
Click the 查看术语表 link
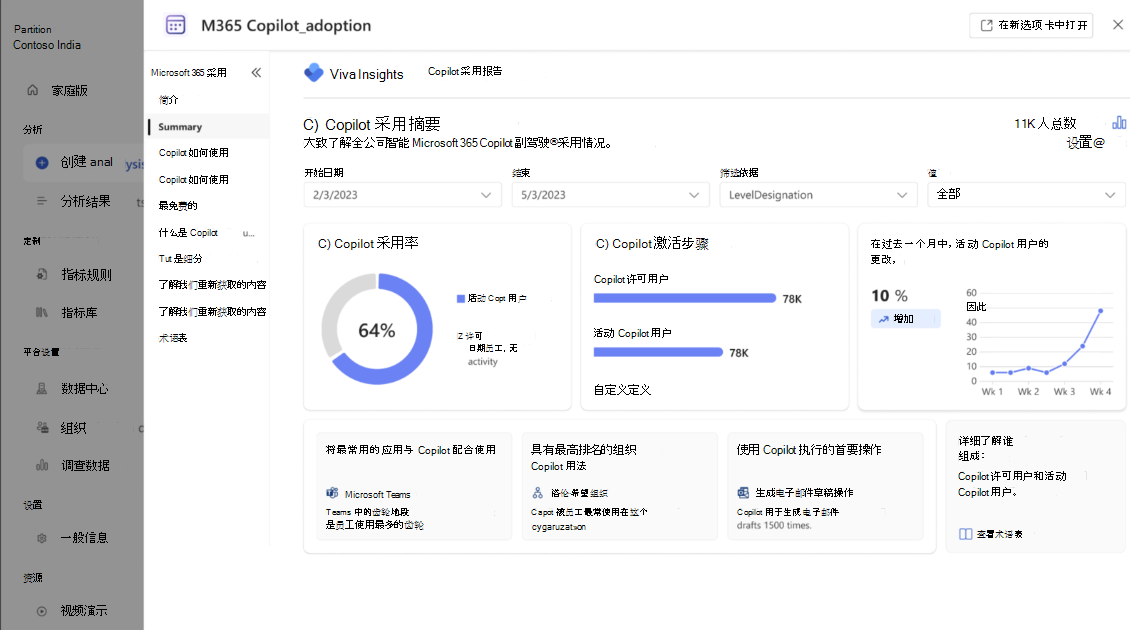tap(1000, 534)
